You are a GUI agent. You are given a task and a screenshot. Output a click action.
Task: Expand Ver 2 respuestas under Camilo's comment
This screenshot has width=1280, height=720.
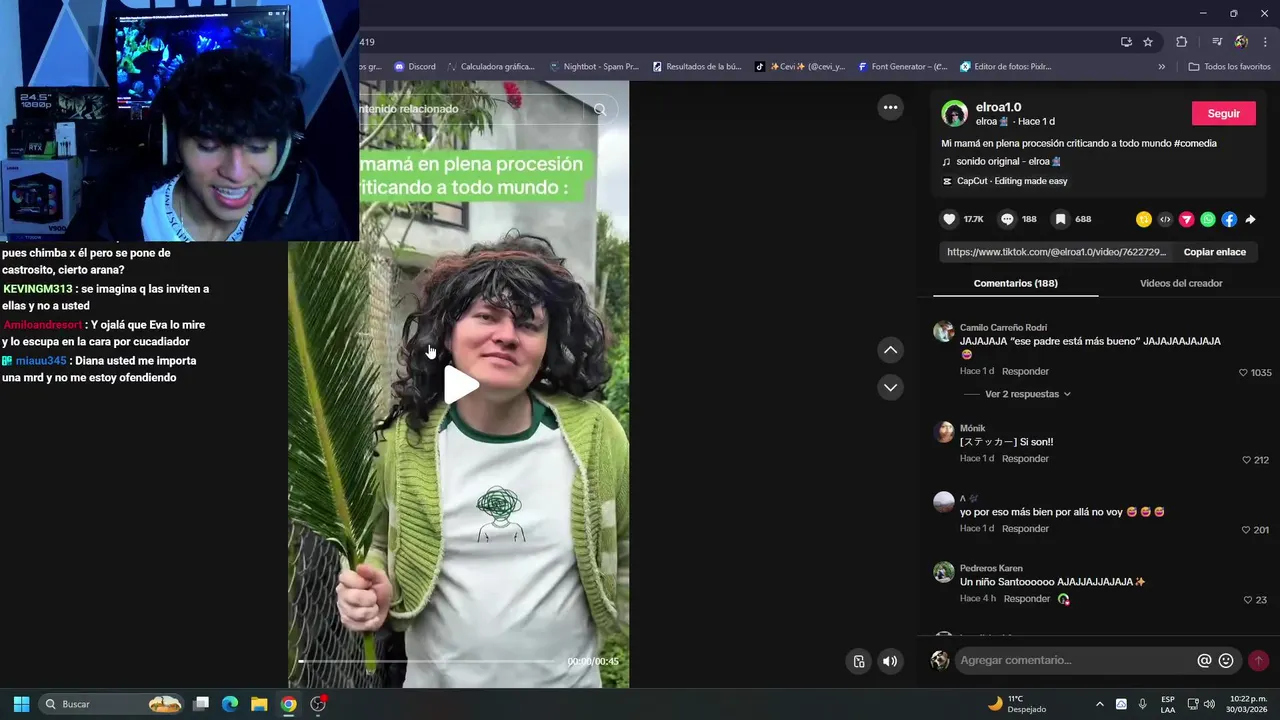click(x=1028, y=394)
